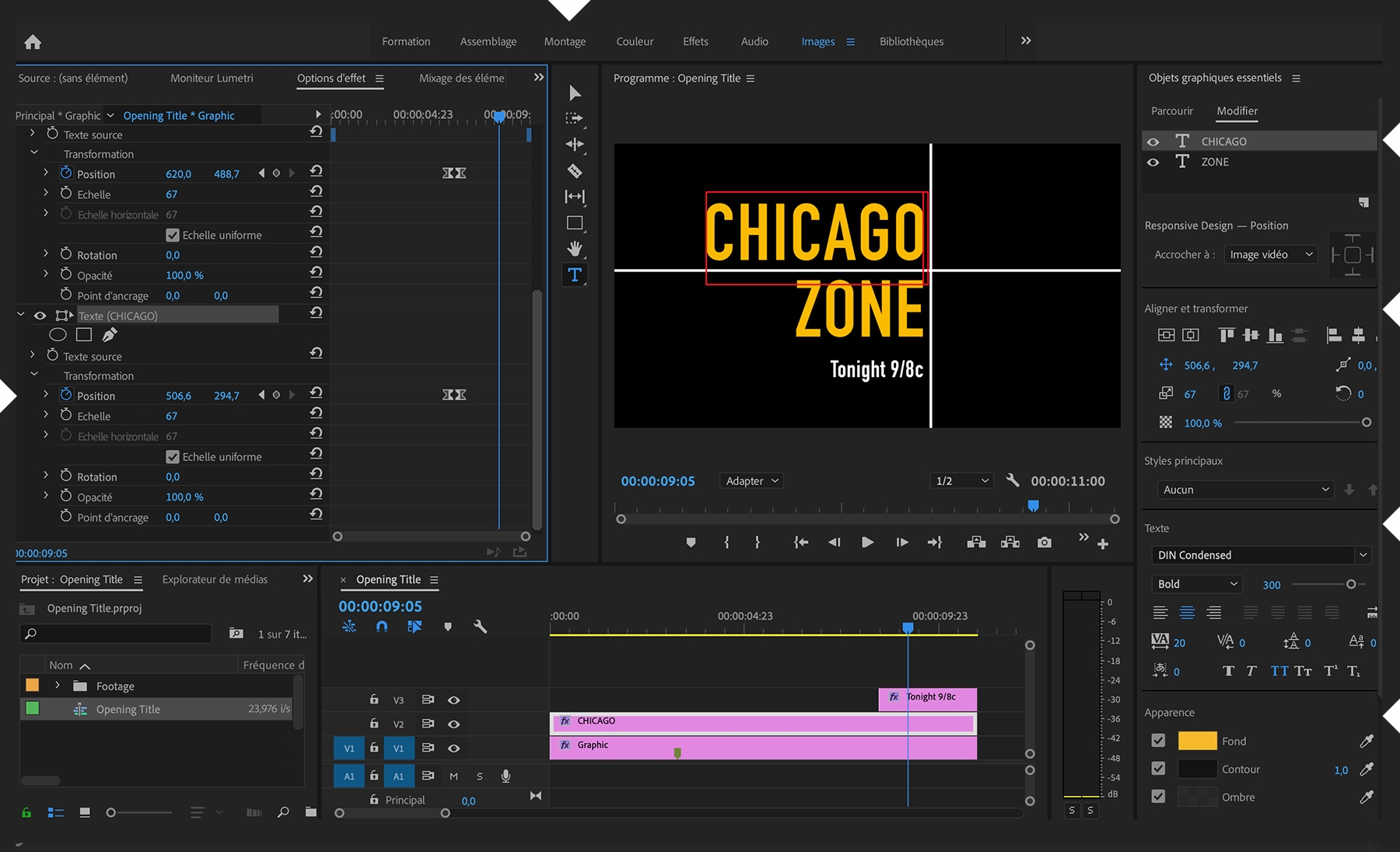Switch to the Couleur workspace
Image resolution: width=1400 pixels, height=852 pixels.
pyautogui.click(x=634, y=41)
